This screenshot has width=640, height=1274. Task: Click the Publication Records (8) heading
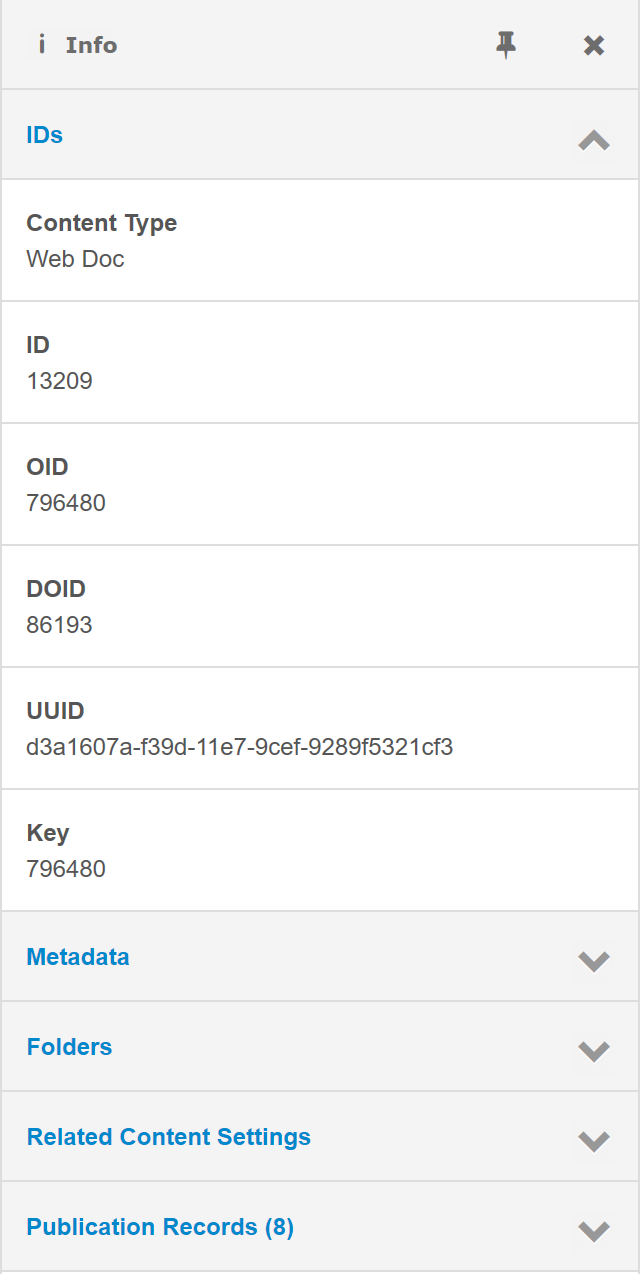tap(160, 1227)
